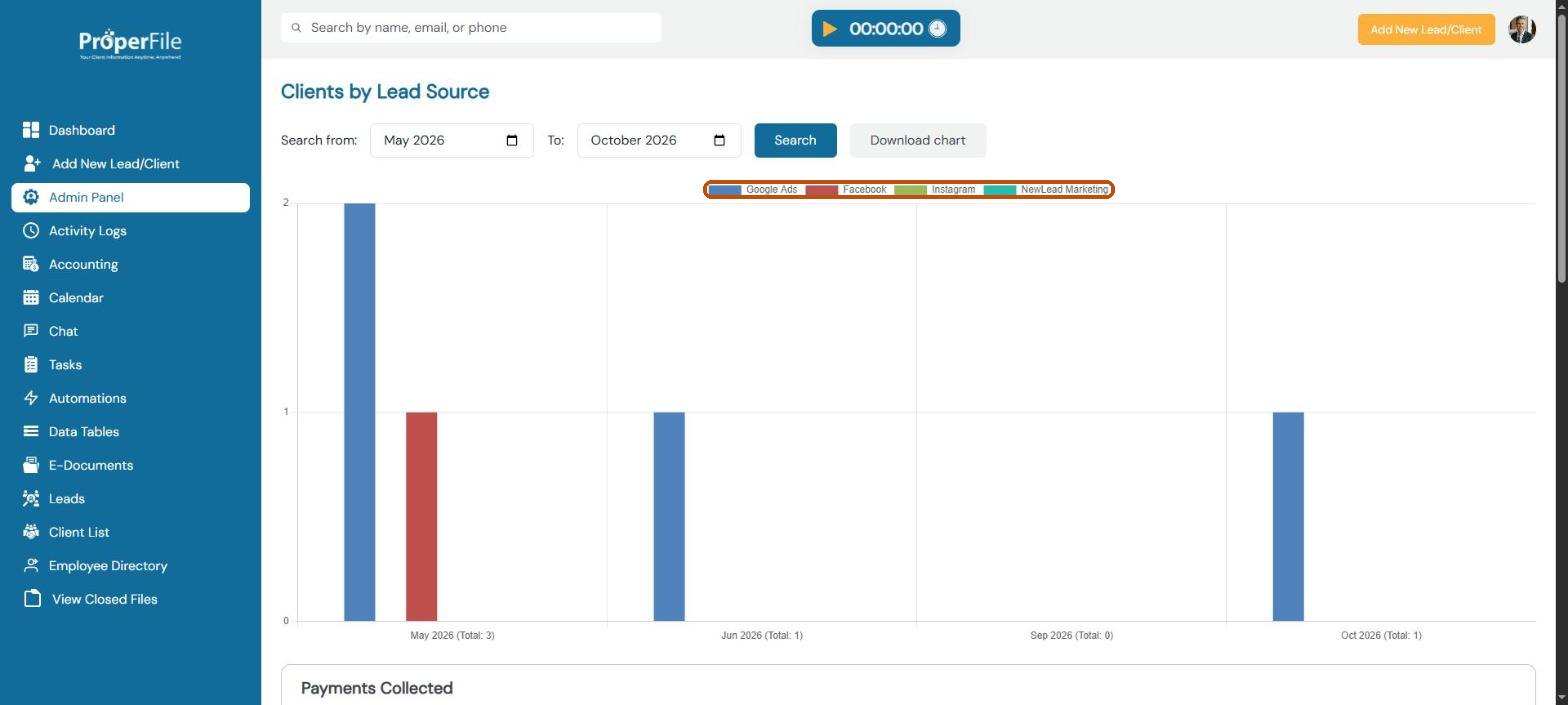Click the Leads icon in the sidebar
Viewport: 1568px width, 705px height.
click(31, 498)
